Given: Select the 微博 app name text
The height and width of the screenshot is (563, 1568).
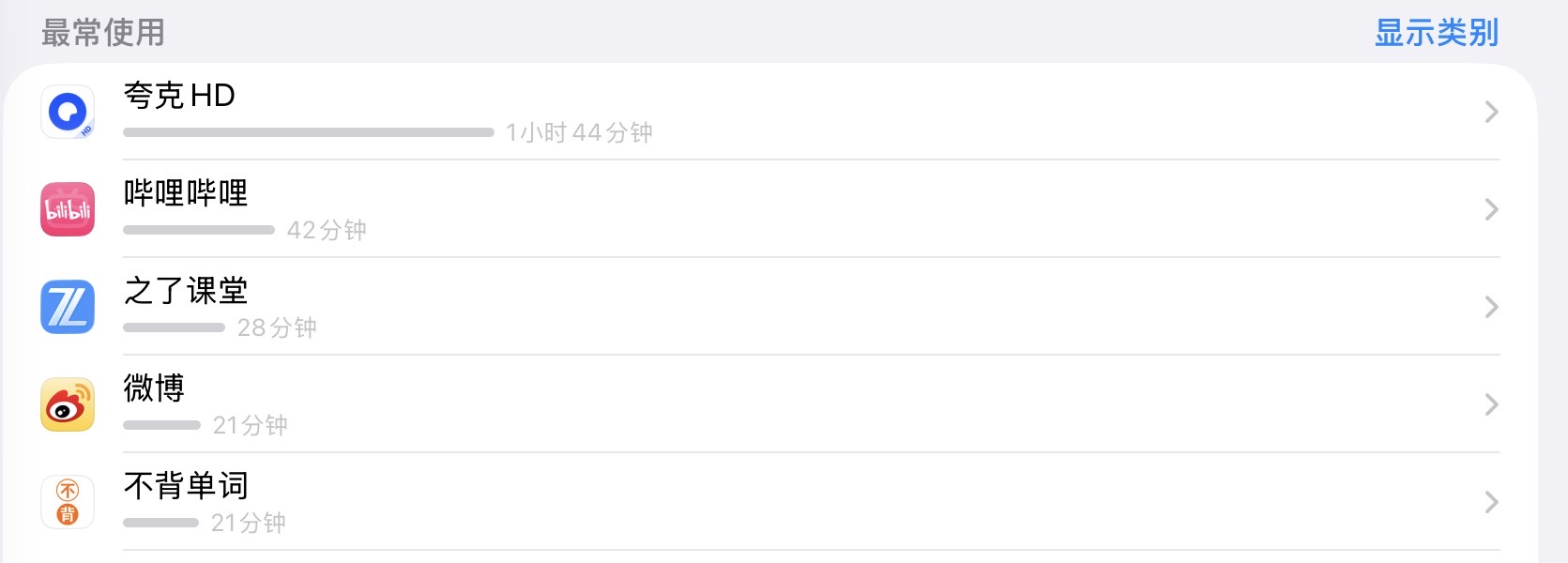Looking at the screenshot, I should click(x=154, y=388).
